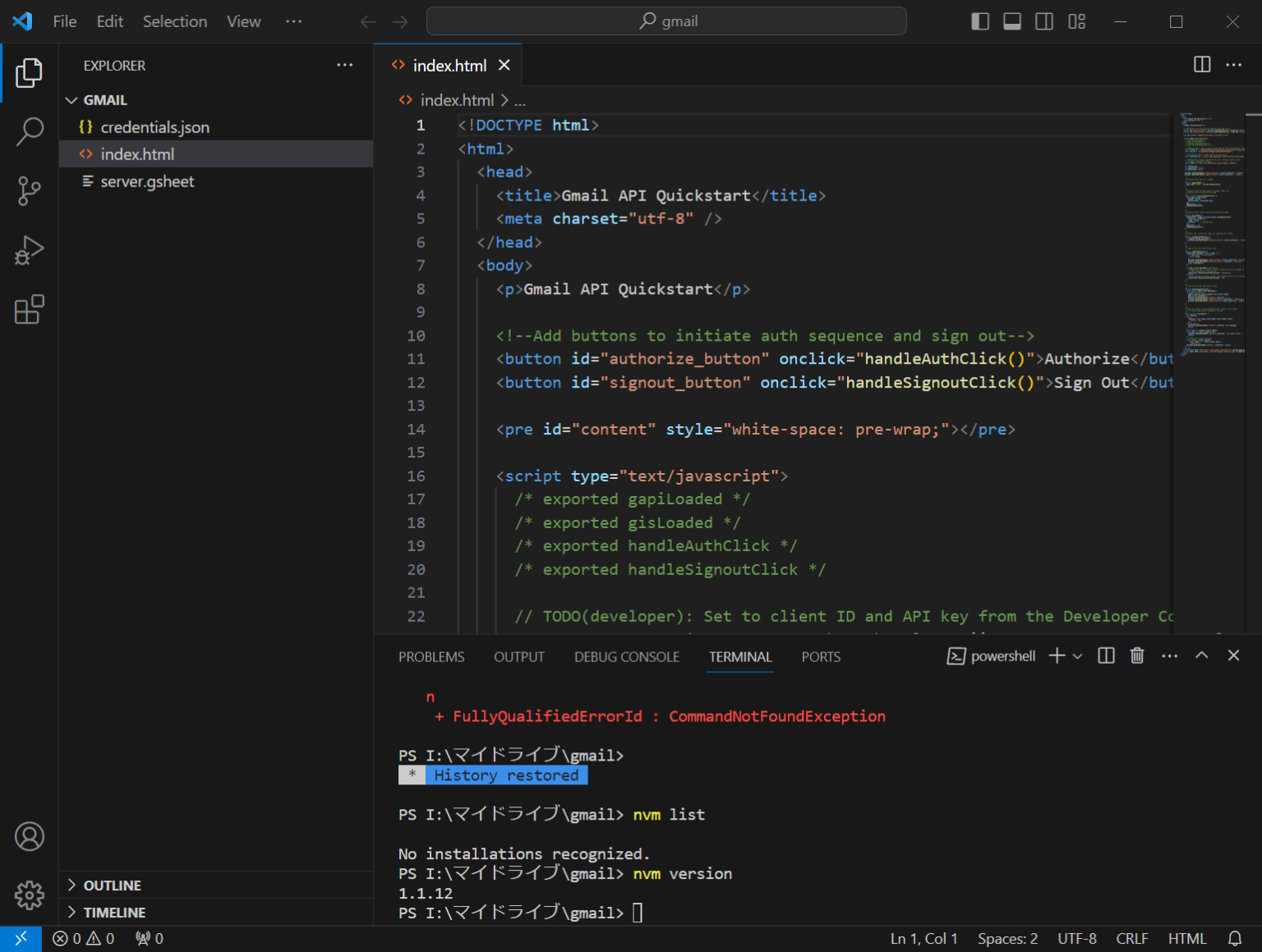This screenshot has height=952, width=1262.
Task: Click the gmail search box in the title bar
Action: 666,21
